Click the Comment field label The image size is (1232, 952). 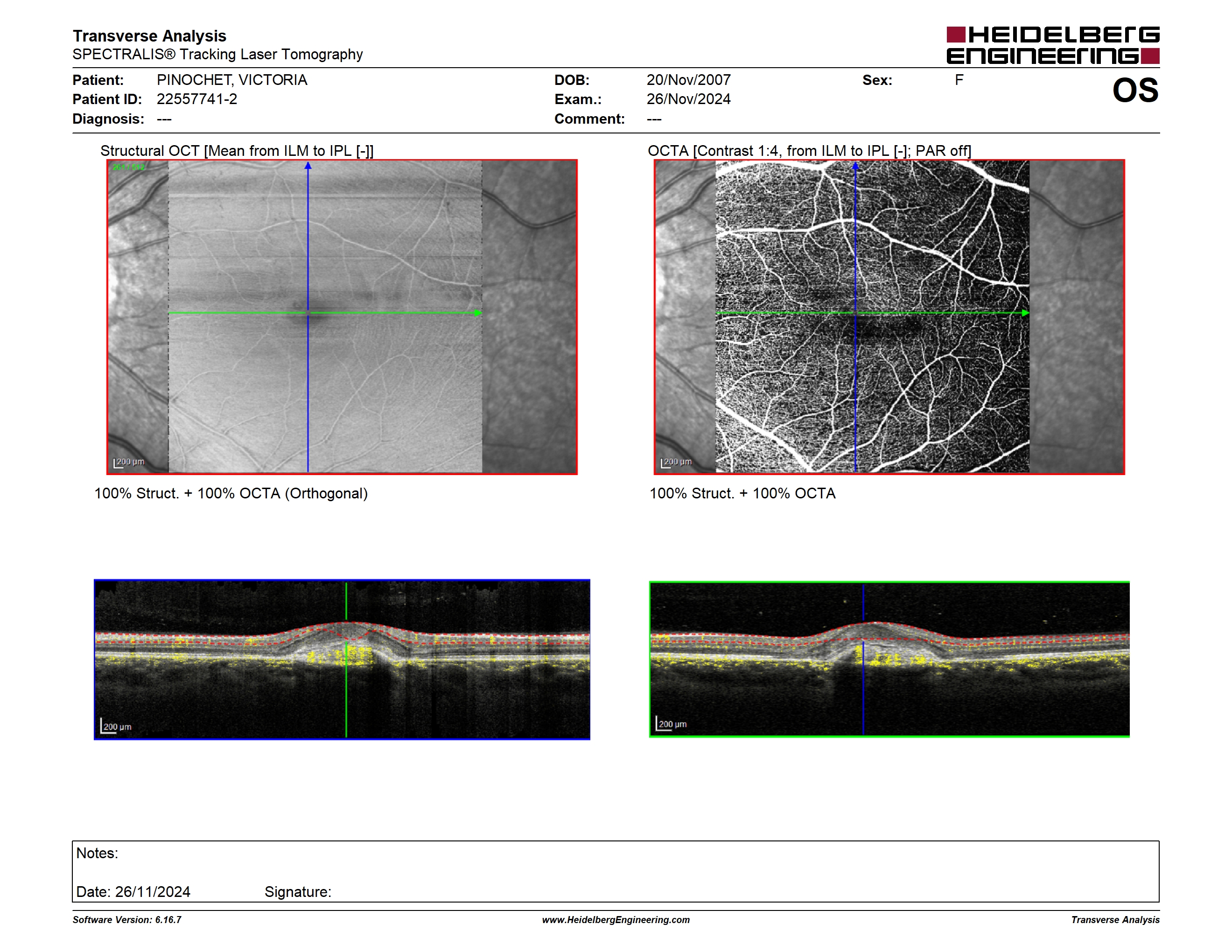589,119
